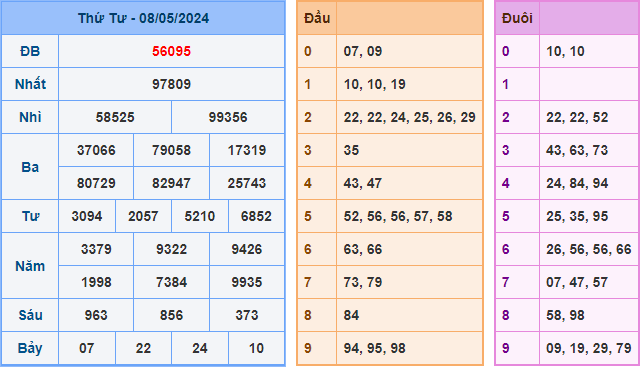Select seventh prize number 07
This screenshot has height=367, width=641.
pos(87,348)
